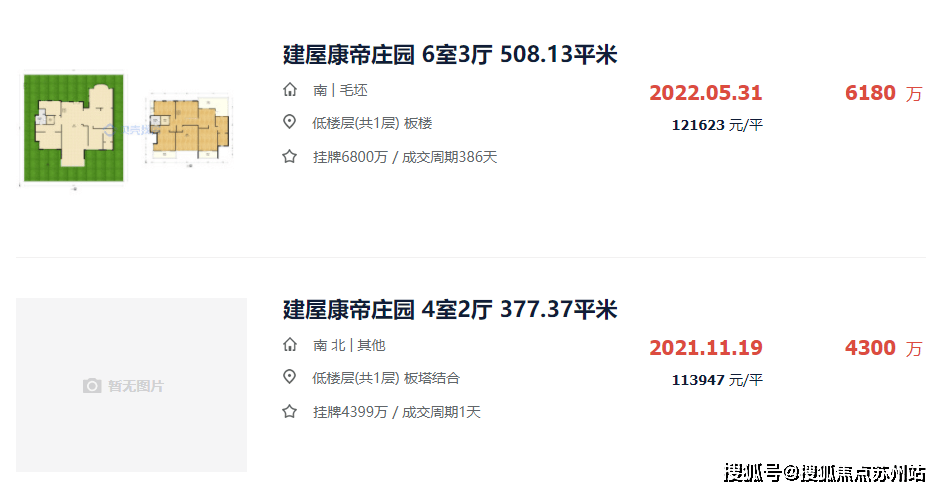This screenshot has height=493, width=946.
Task: Open listing 建屋康帝庄园 4室2厅 377.37平米
Action: click(x=449, y=310)
